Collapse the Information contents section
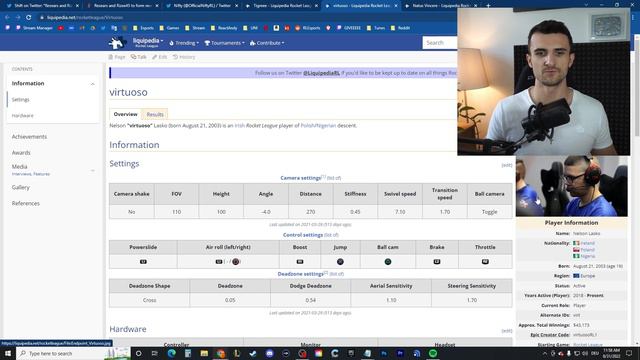640x360 pixels. [93, 84]
